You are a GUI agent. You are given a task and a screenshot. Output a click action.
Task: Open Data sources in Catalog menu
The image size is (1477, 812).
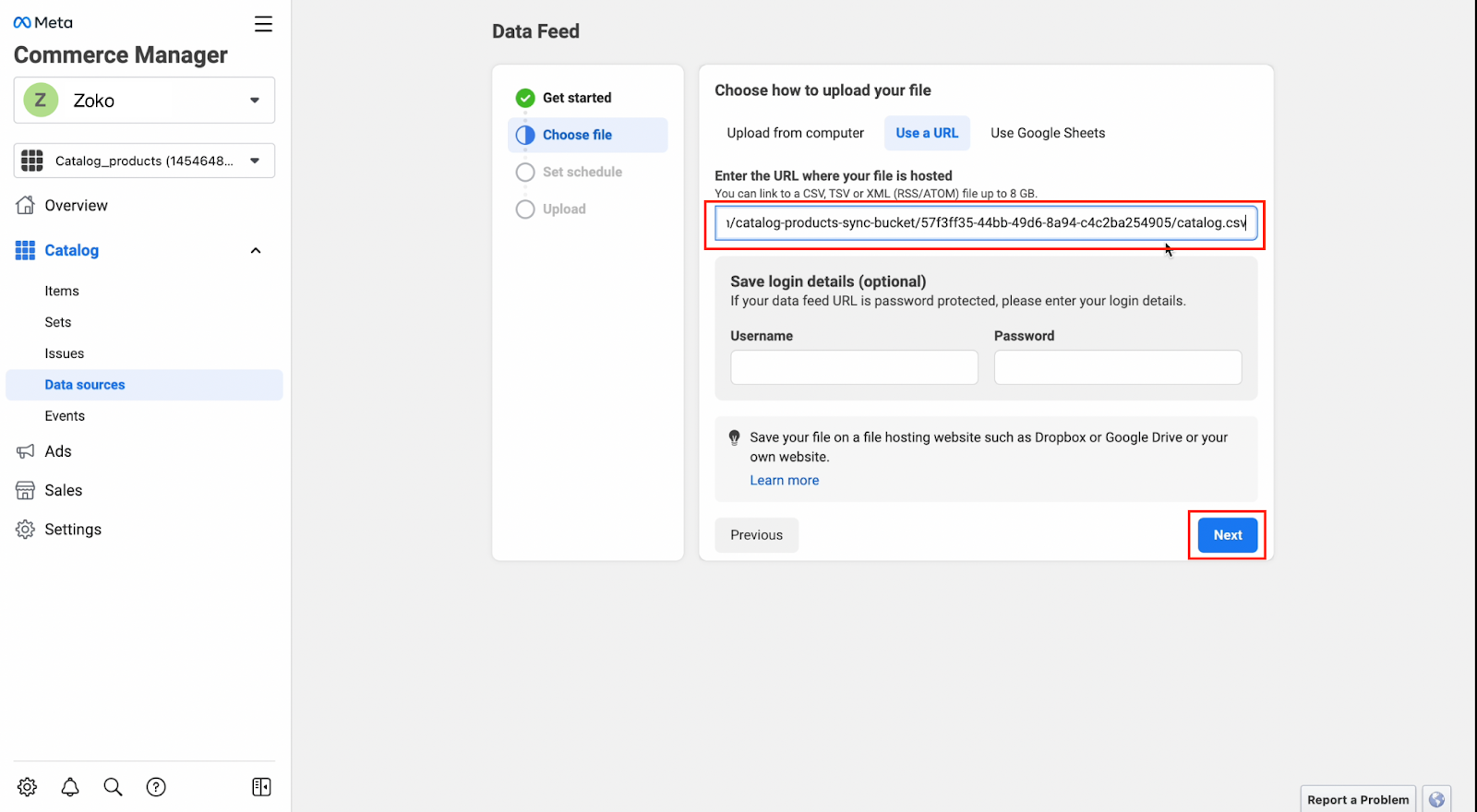[144, 385]
